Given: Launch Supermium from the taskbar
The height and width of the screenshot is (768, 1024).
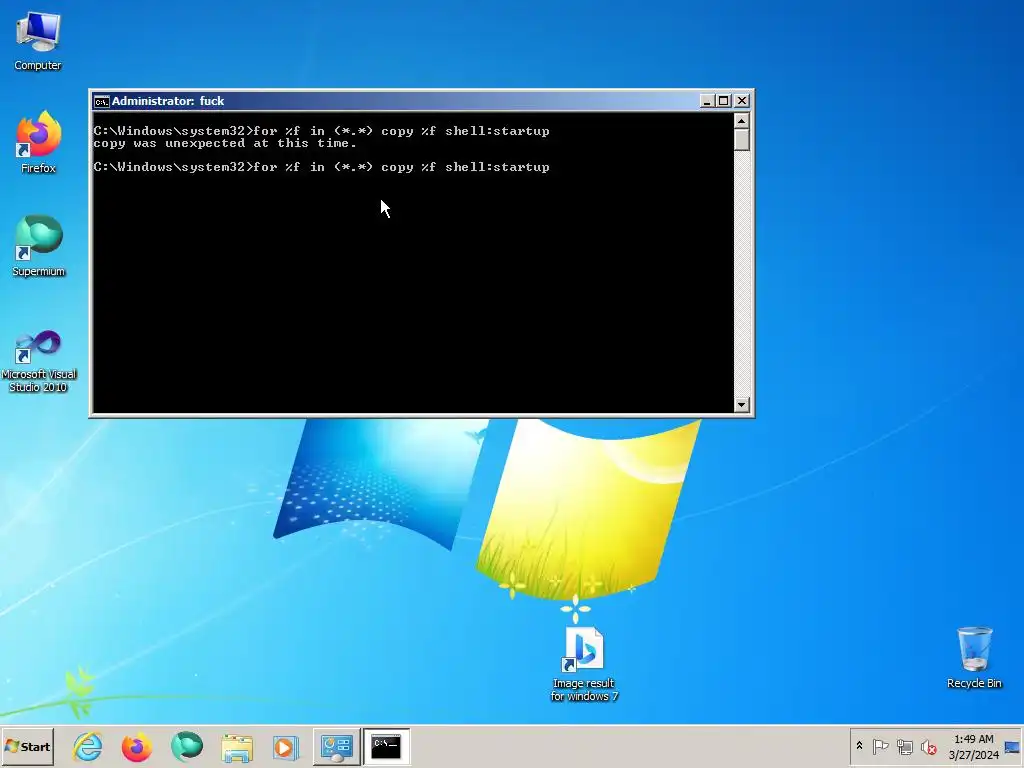Looking at the screenshot, I should tap(187, 746).
